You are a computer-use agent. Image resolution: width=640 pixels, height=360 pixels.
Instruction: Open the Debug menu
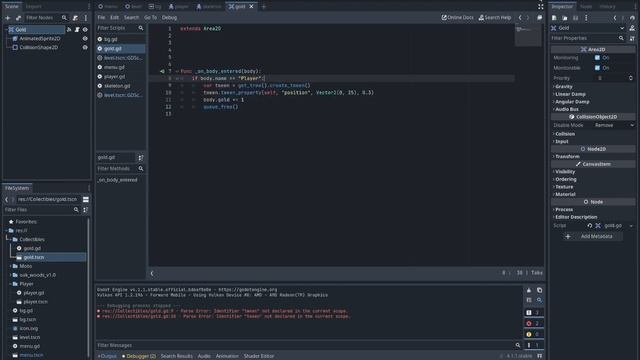click(169, 18)
